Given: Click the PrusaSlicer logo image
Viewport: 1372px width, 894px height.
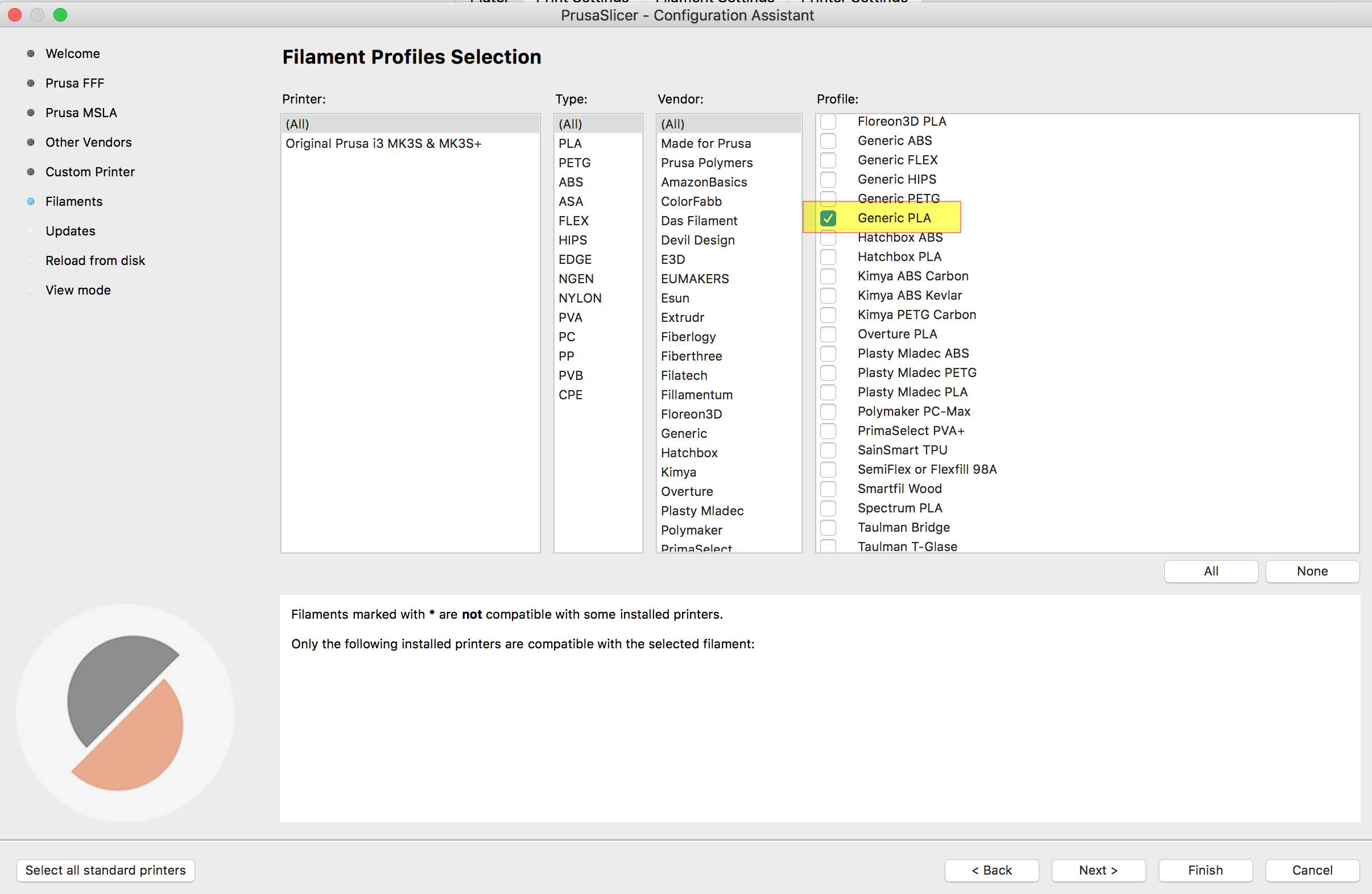Looking at the screenshot, I should (x=125, y=713).
